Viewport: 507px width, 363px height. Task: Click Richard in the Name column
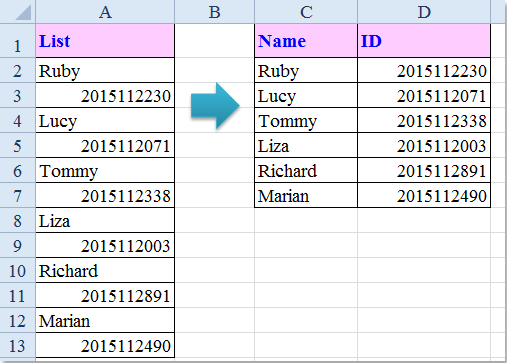coord(306,170)
